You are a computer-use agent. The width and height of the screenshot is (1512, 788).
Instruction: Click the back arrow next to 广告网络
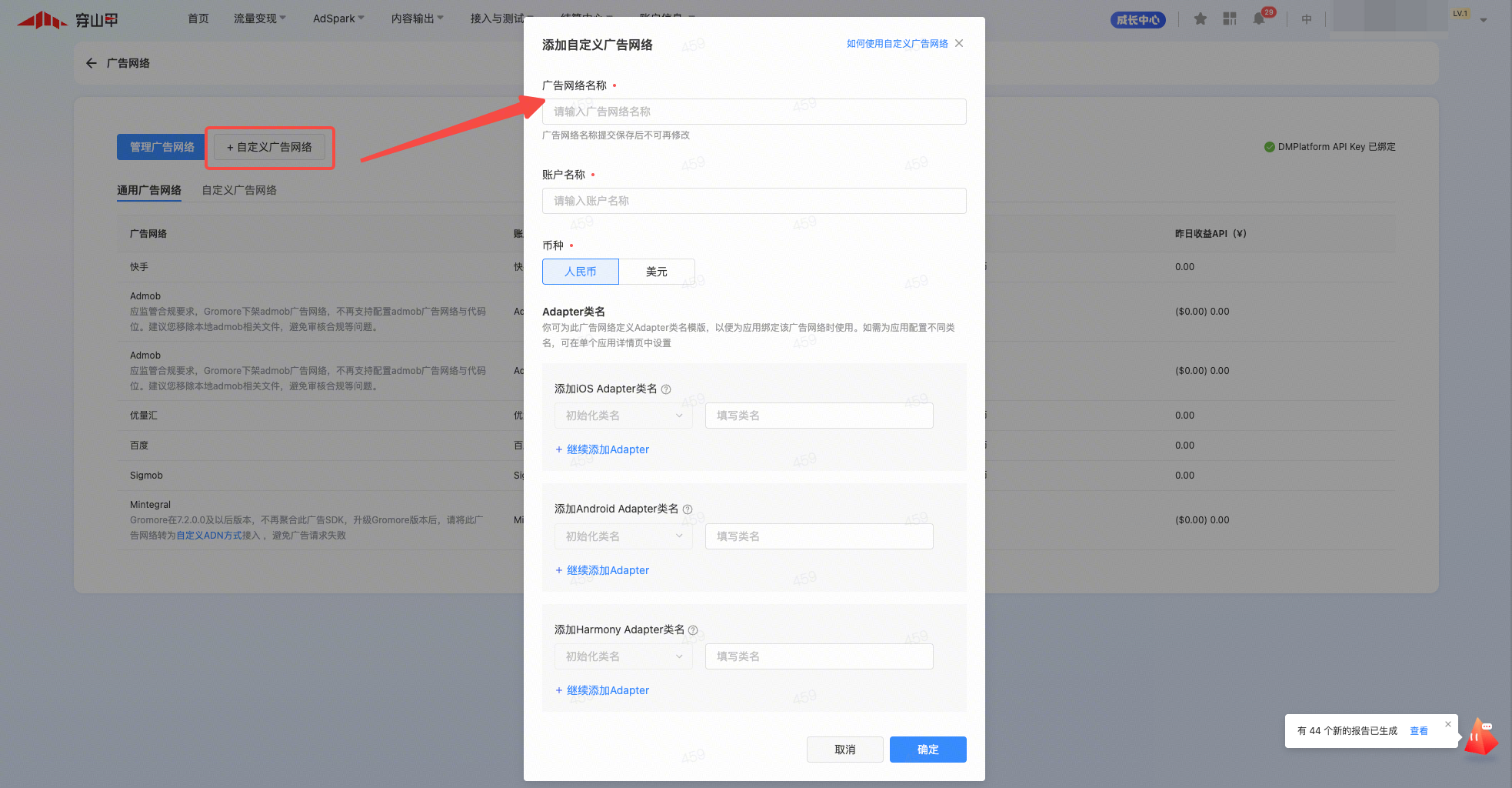point(92,63)
